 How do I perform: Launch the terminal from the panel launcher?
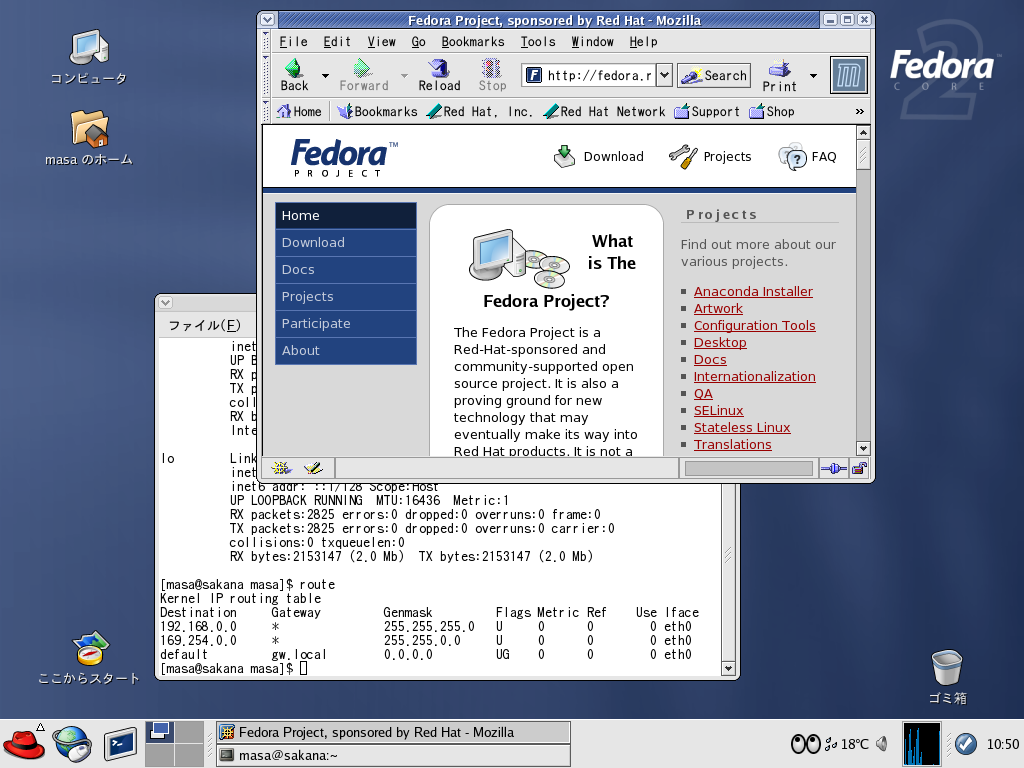pyautogui.click(x=120, y=744)
